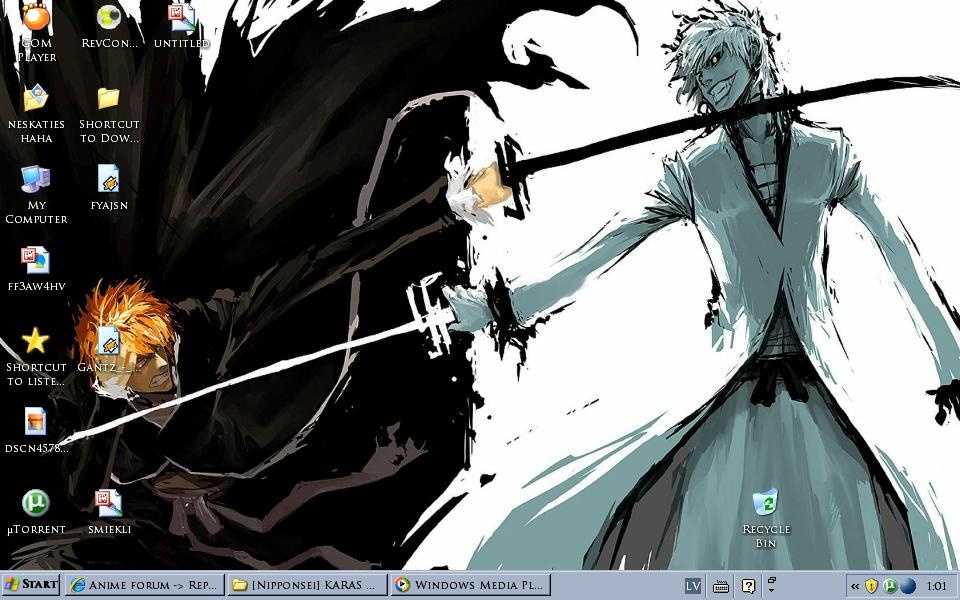960x600 pixels.
Task: Select the Gantz_ file icon
Action: 109,340
